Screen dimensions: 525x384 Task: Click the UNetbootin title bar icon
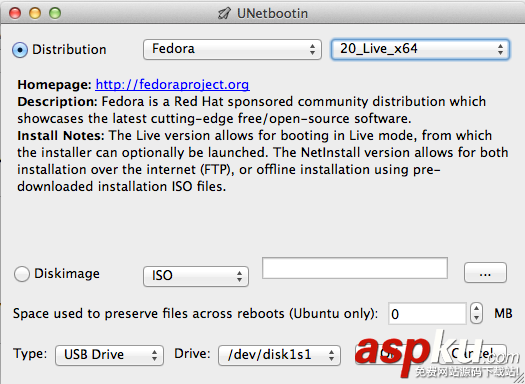[x=224, y=13]
